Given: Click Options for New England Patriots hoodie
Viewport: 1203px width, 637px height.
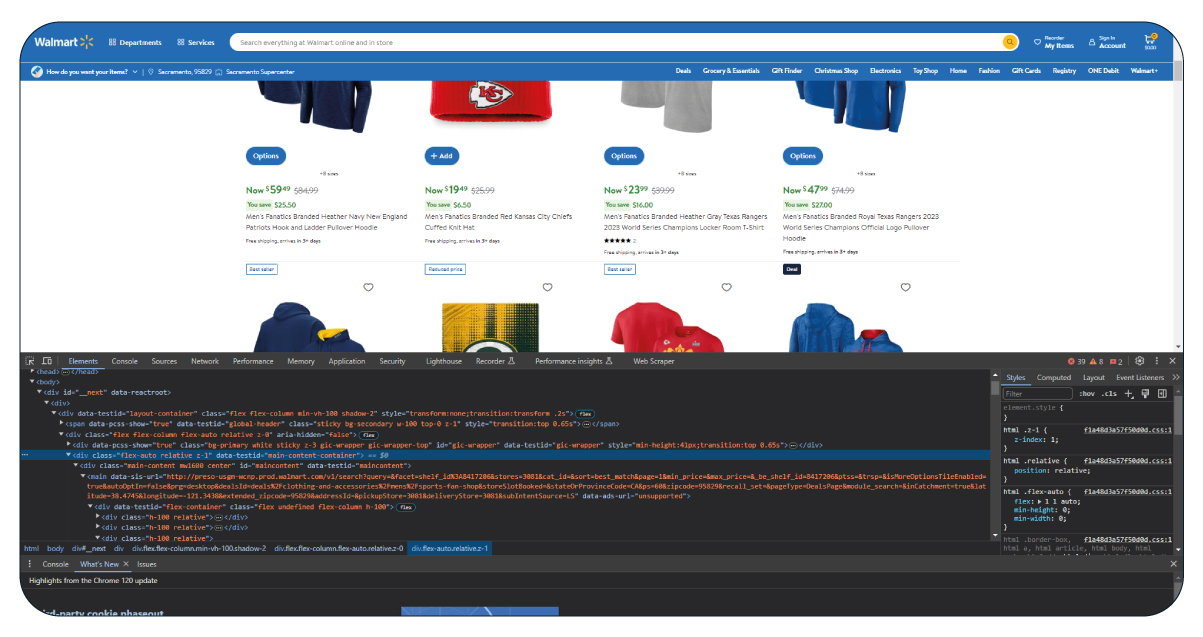Looking at the screenshot, I should [x=266, y=155].
